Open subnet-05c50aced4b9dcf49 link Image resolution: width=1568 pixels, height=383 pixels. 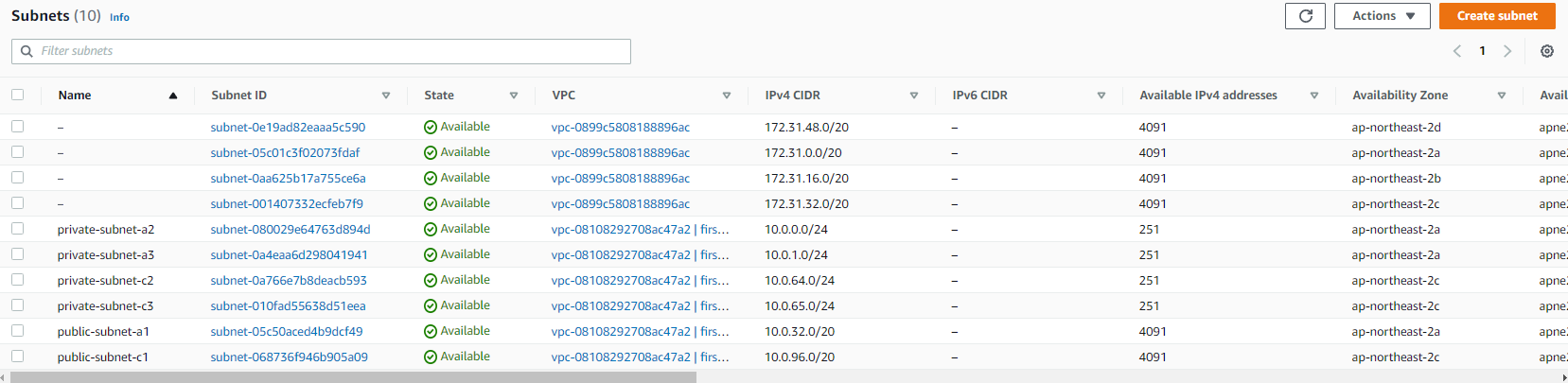tap(287, 331)
